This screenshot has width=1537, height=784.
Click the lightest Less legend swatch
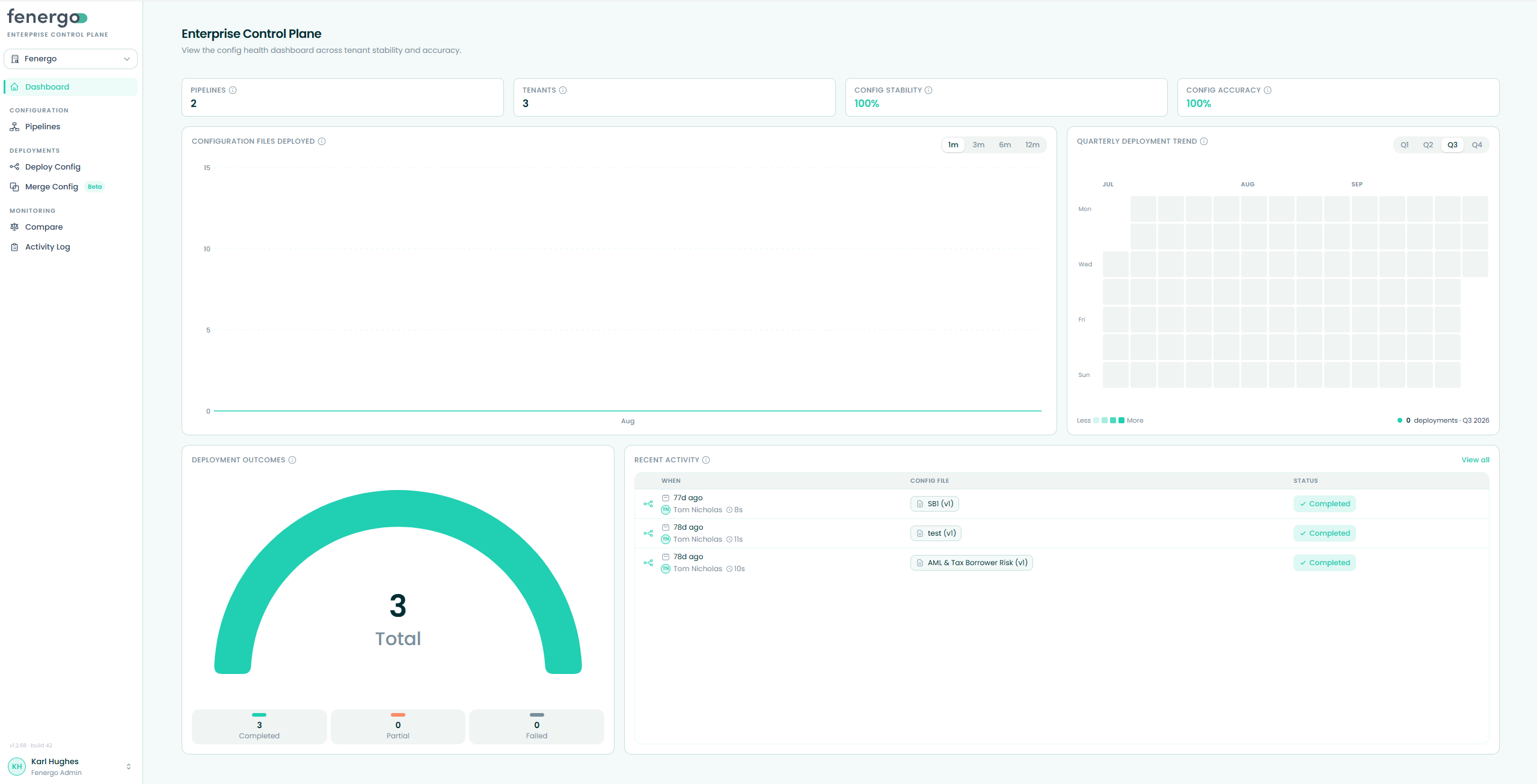point(1096,420)
